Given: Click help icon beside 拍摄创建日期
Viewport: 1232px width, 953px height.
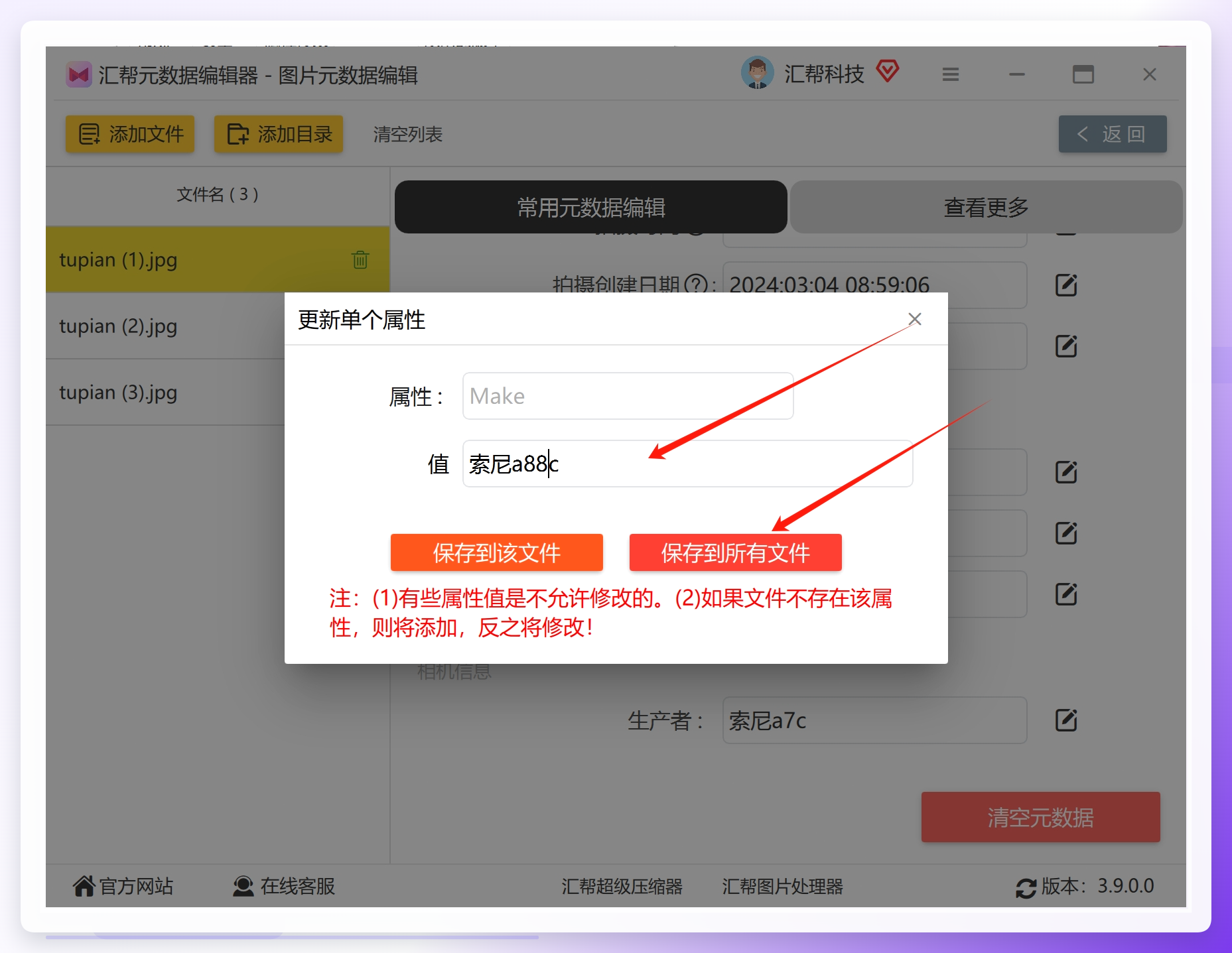Looking at the screenshot, I should point(696,285).
